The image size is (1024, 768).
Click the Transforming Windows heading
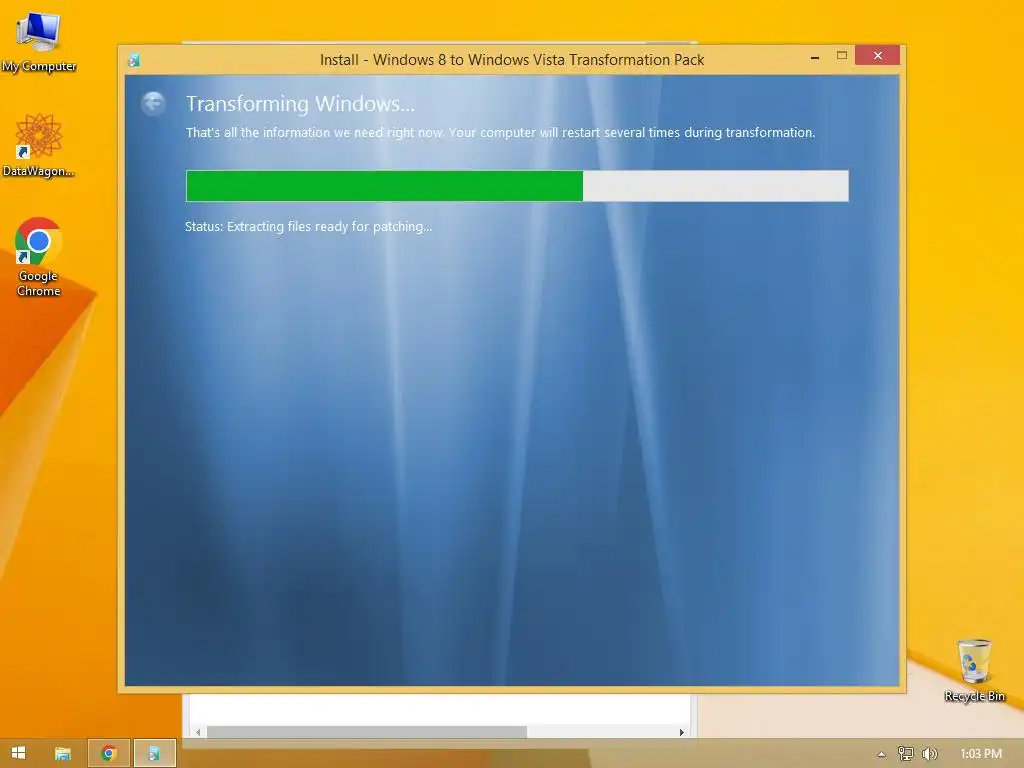(300, 104)
